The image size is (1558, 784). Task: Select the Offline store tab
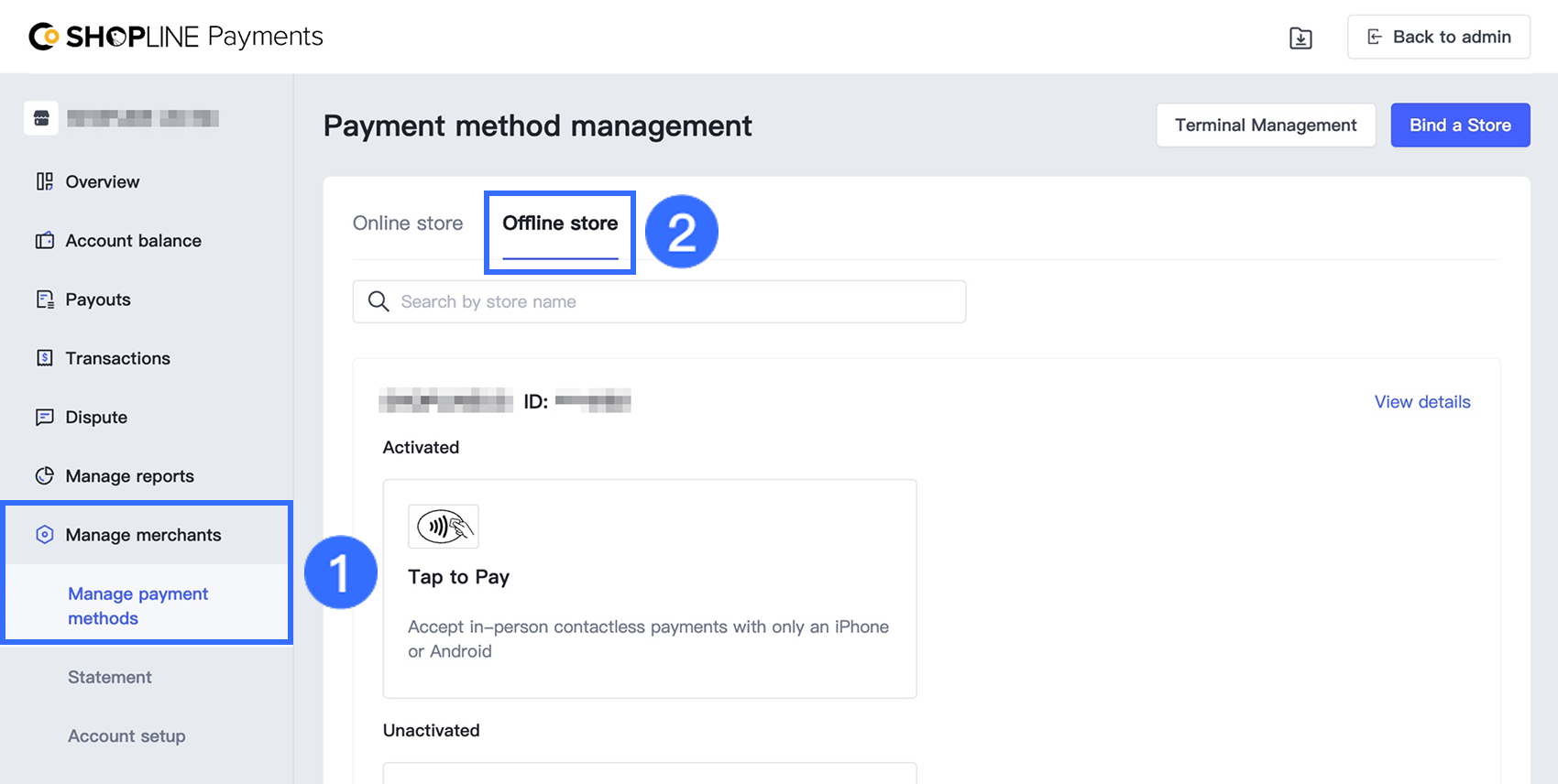560,223
